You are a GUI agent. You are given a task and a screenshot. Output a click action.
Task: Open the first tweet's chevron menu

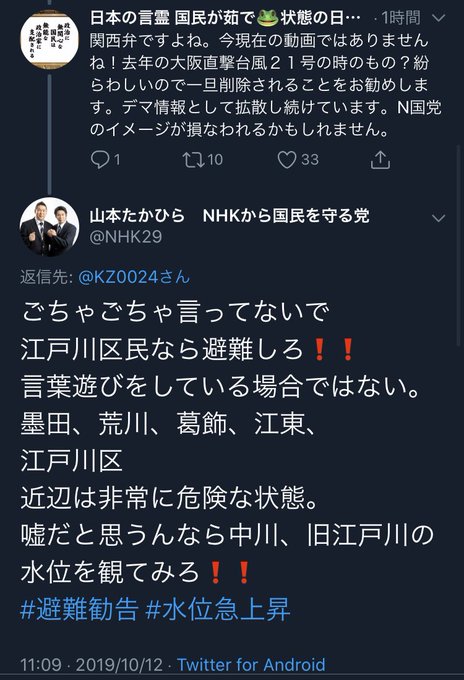click(x=439, y=18)
